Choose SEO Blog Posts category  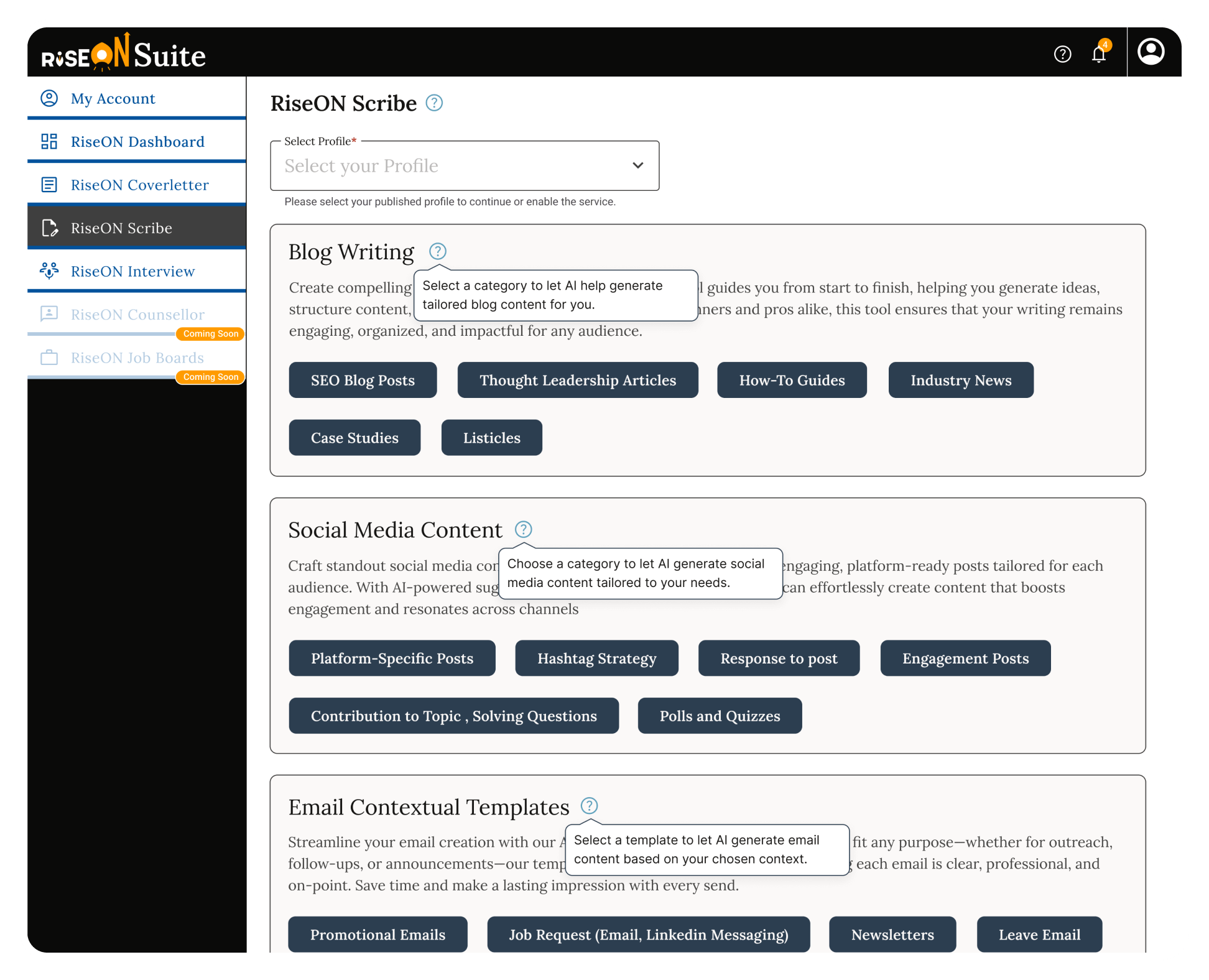click(x=363, y=380)
